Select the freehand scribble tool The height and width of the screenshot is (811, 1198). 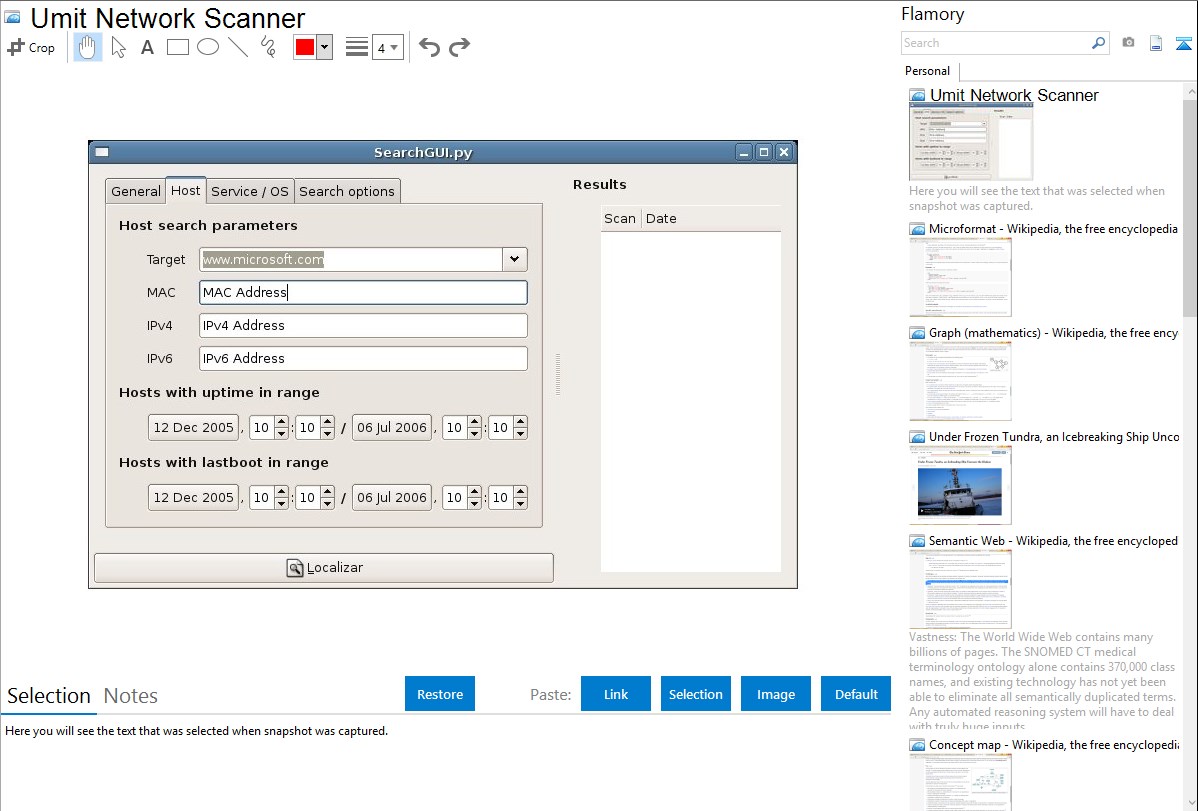(x=268, y=47)
